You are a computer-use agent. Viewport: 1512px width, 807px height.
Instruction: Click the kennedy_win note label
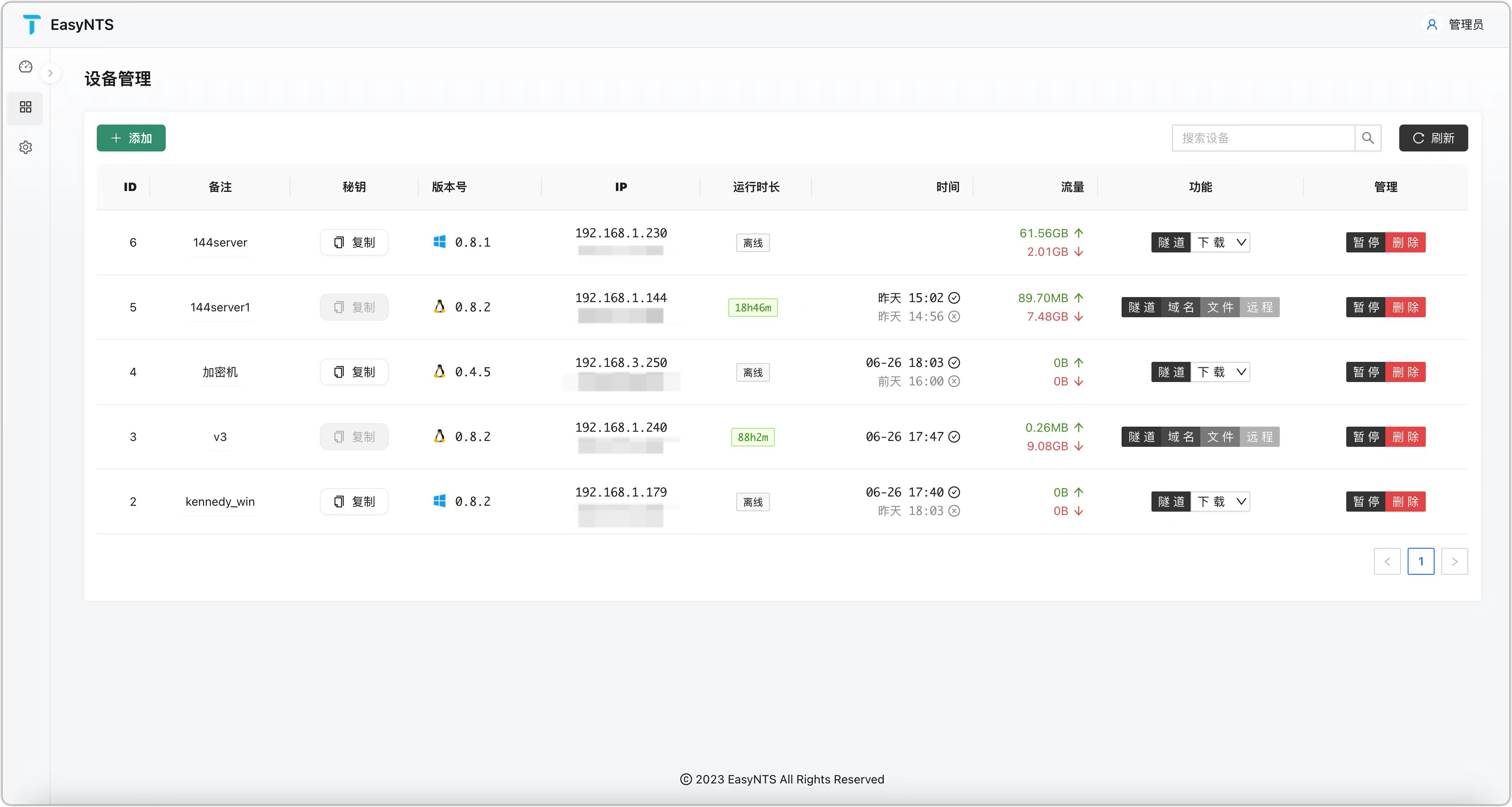pos(220,502)
